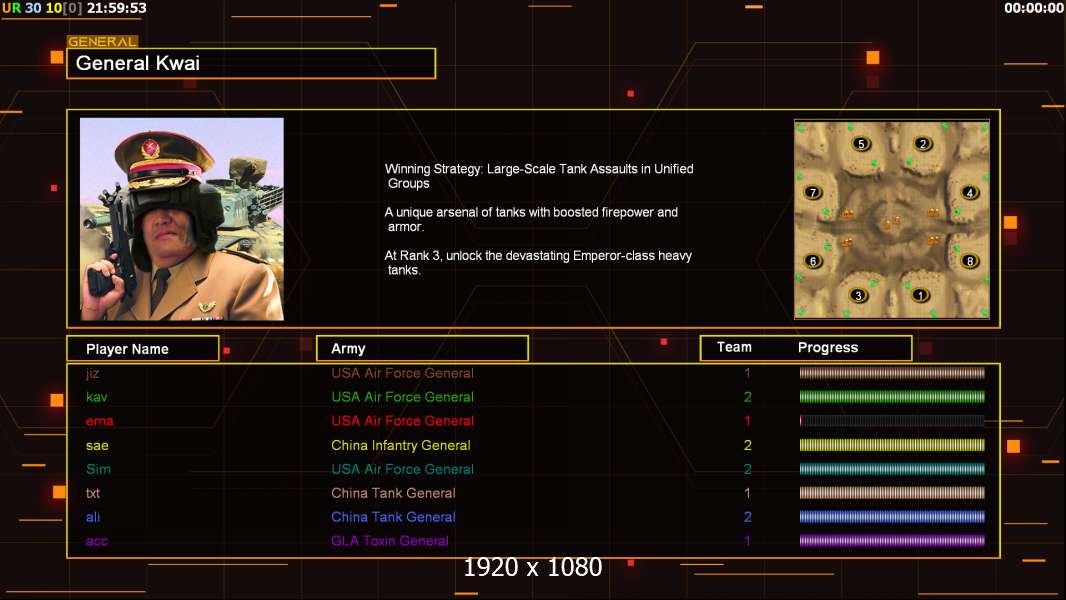Select player name ali
This screenshot has height=600, width=1066.
[x=93, y=517]
